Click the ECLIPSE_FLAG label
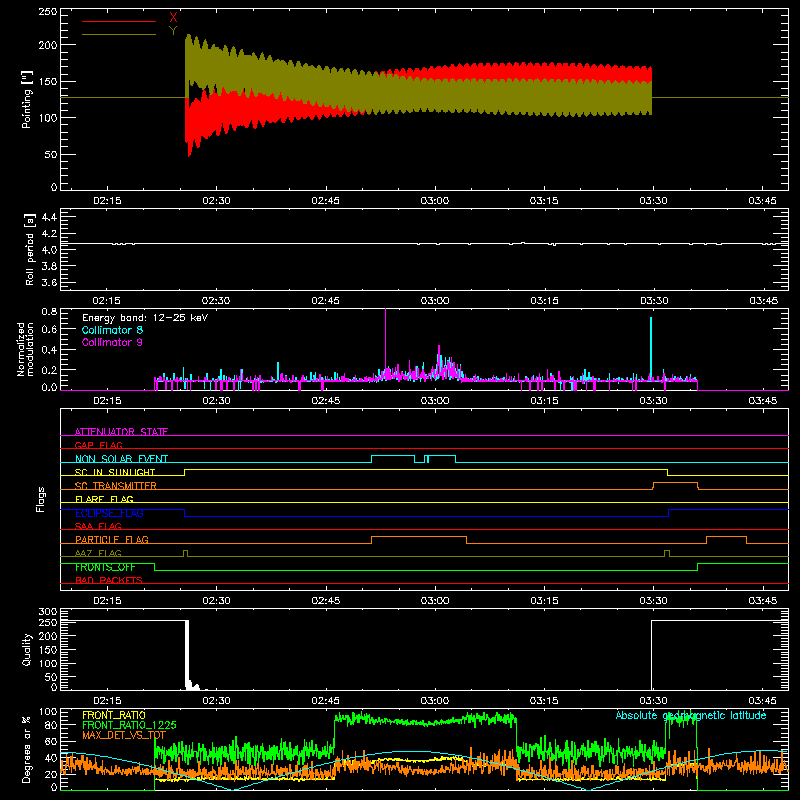The image size is (800, 800). tap(109, 513)
